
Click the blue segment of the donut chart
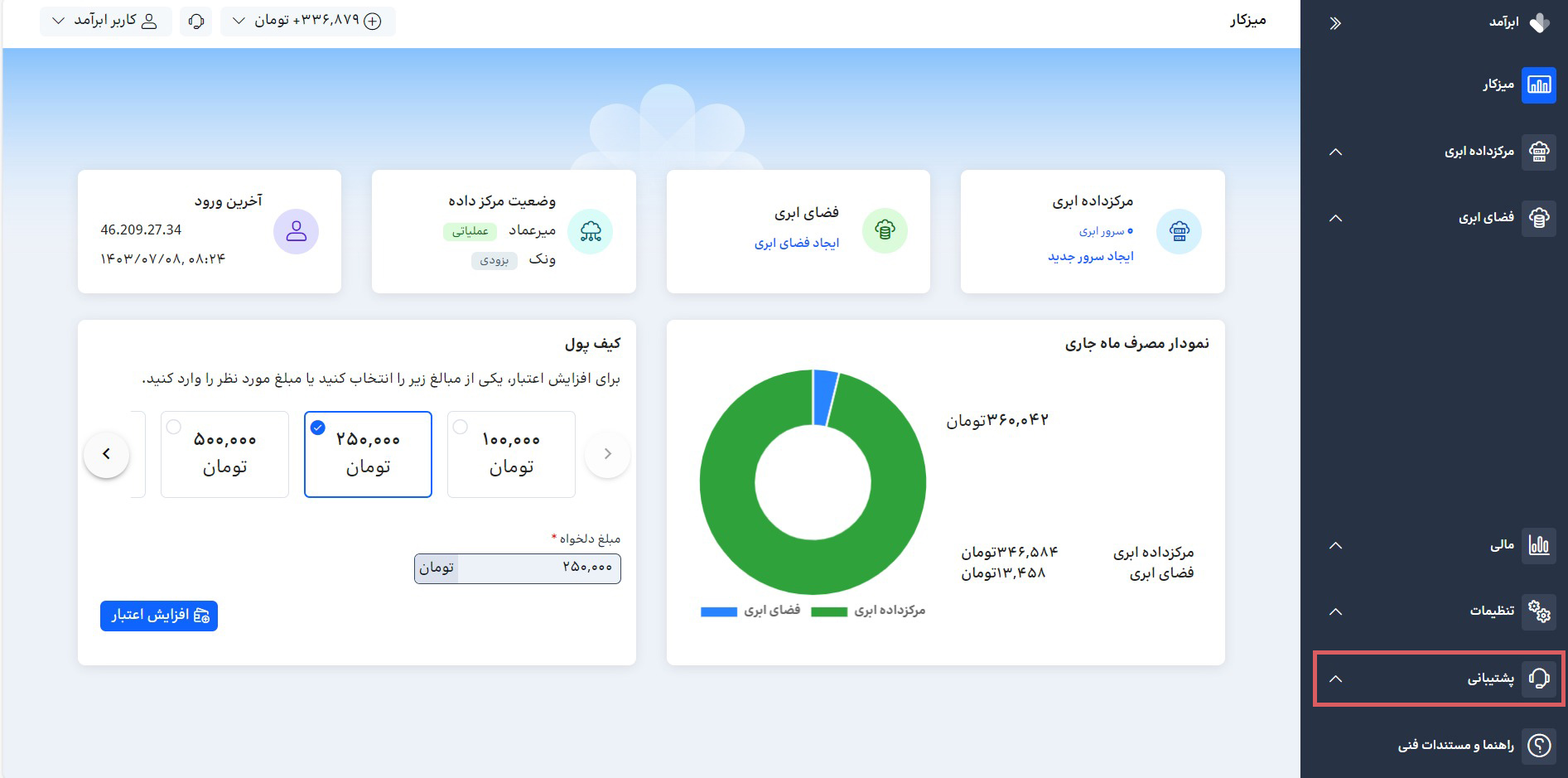(x=825, y=398)
